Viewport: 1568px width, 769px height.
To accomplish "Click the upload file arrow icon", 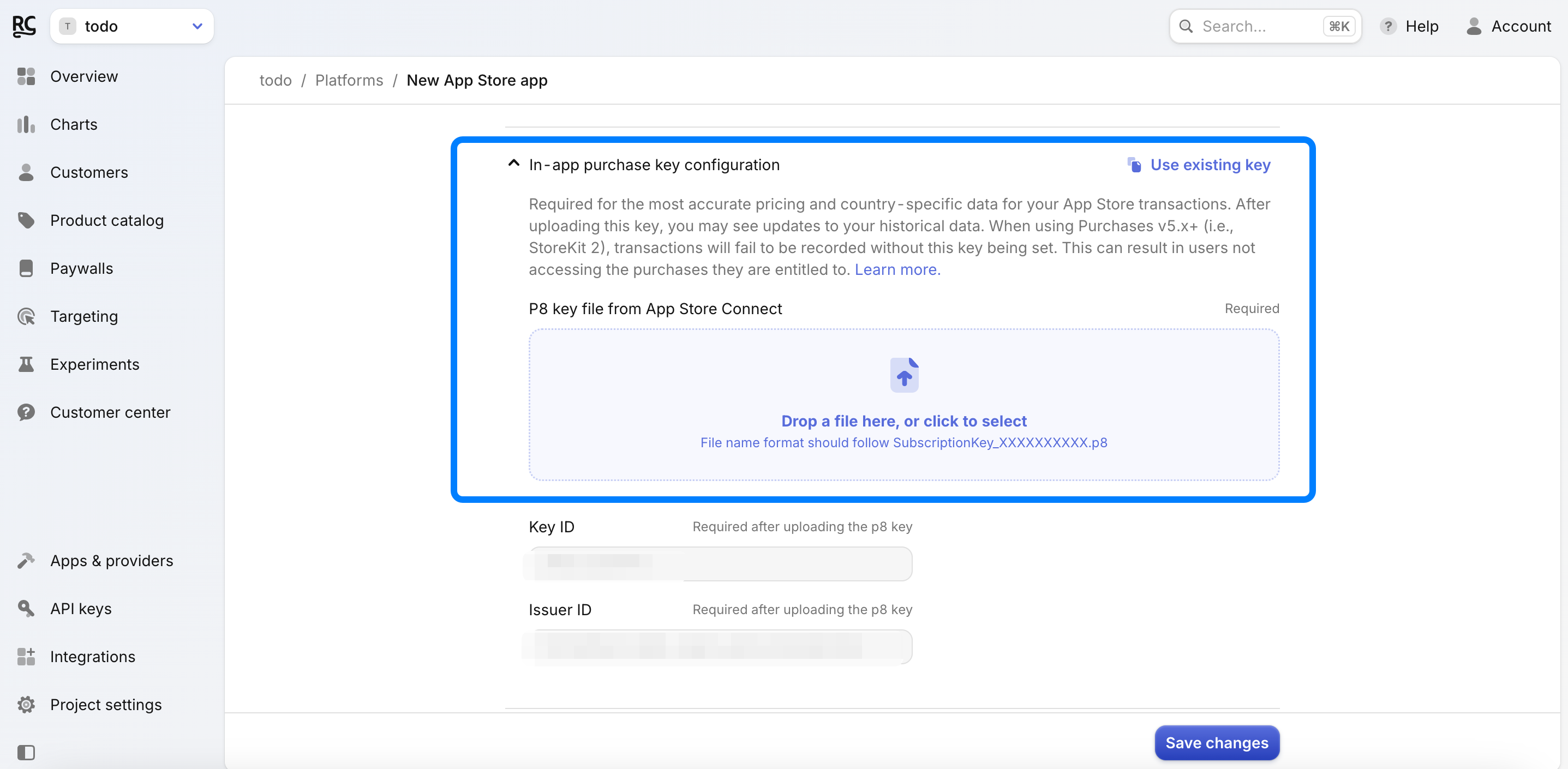I will click(904, 375).
